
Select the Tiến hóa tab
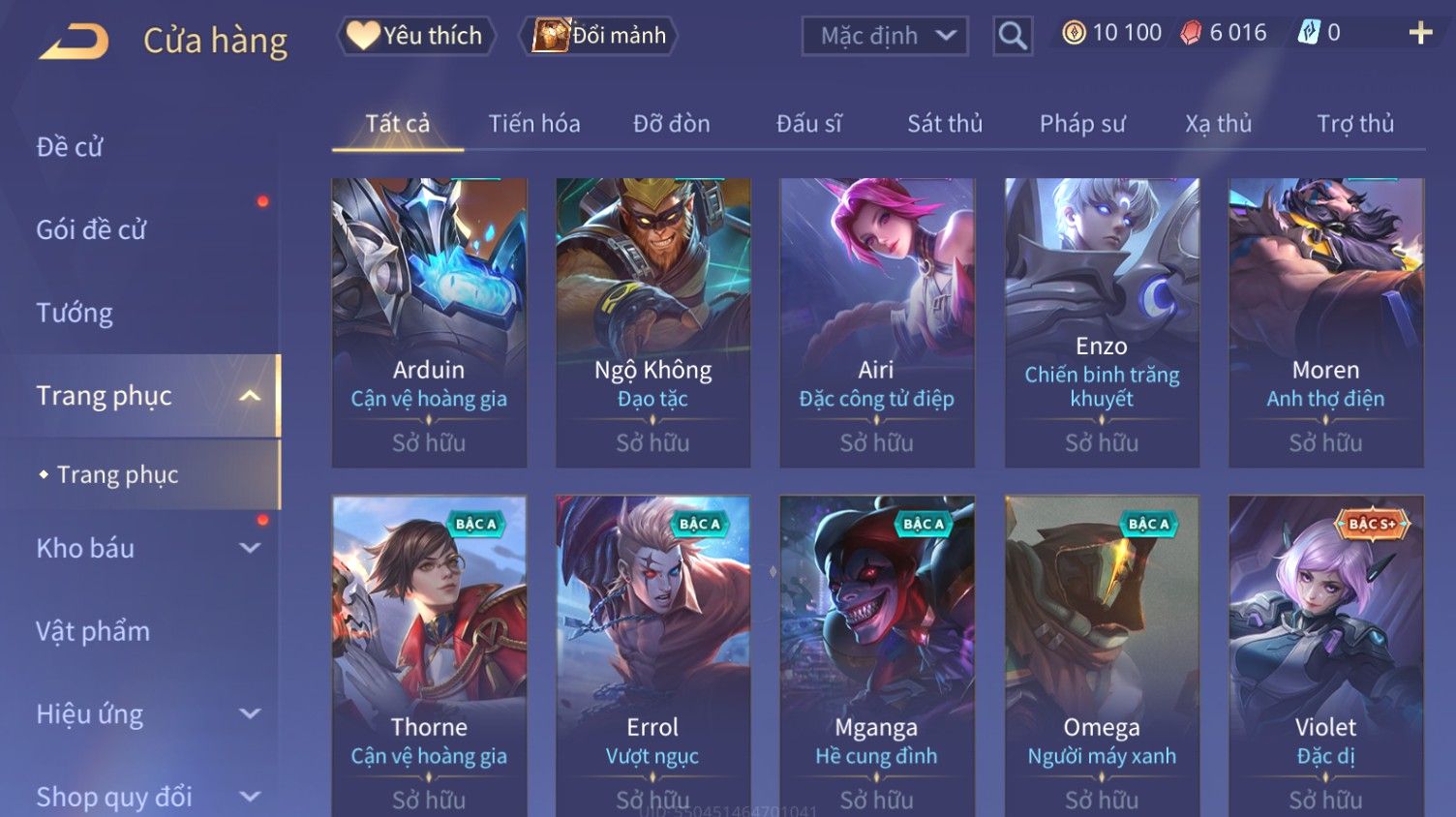click(534, 124)
